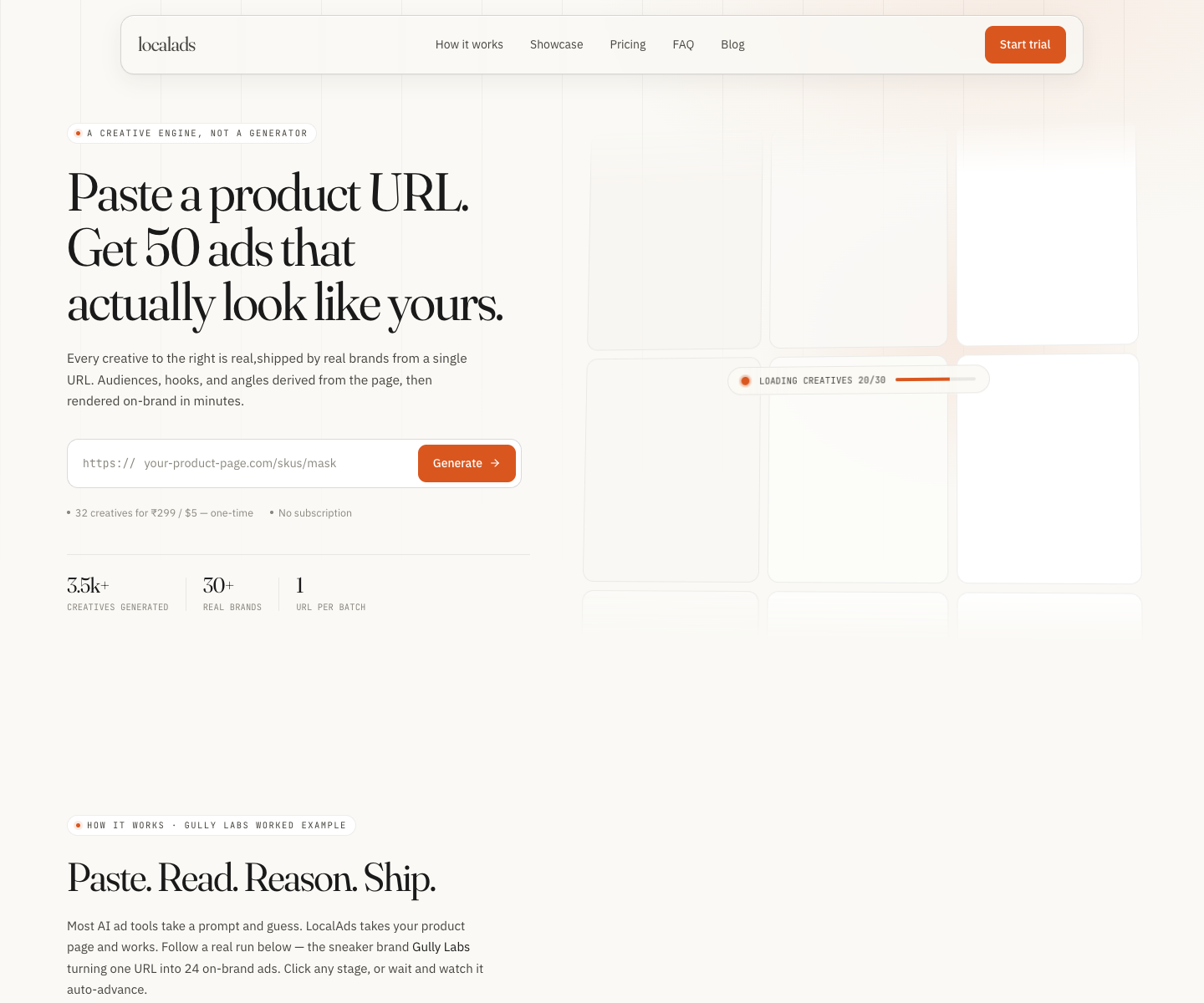Click '32 creatives for ₹299 / $5 — one-time' text
This screenshot has height=1003, width=1204.
coord(164,513)
